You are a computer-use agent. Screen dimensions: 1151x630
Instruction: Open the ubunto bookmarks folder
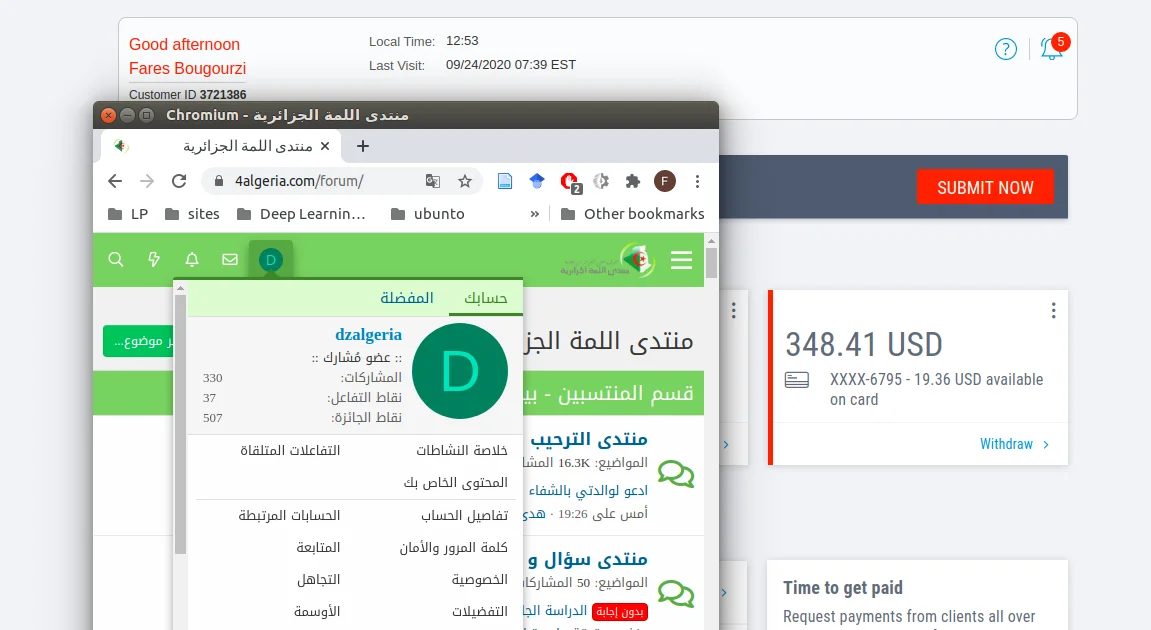[428, 213]
